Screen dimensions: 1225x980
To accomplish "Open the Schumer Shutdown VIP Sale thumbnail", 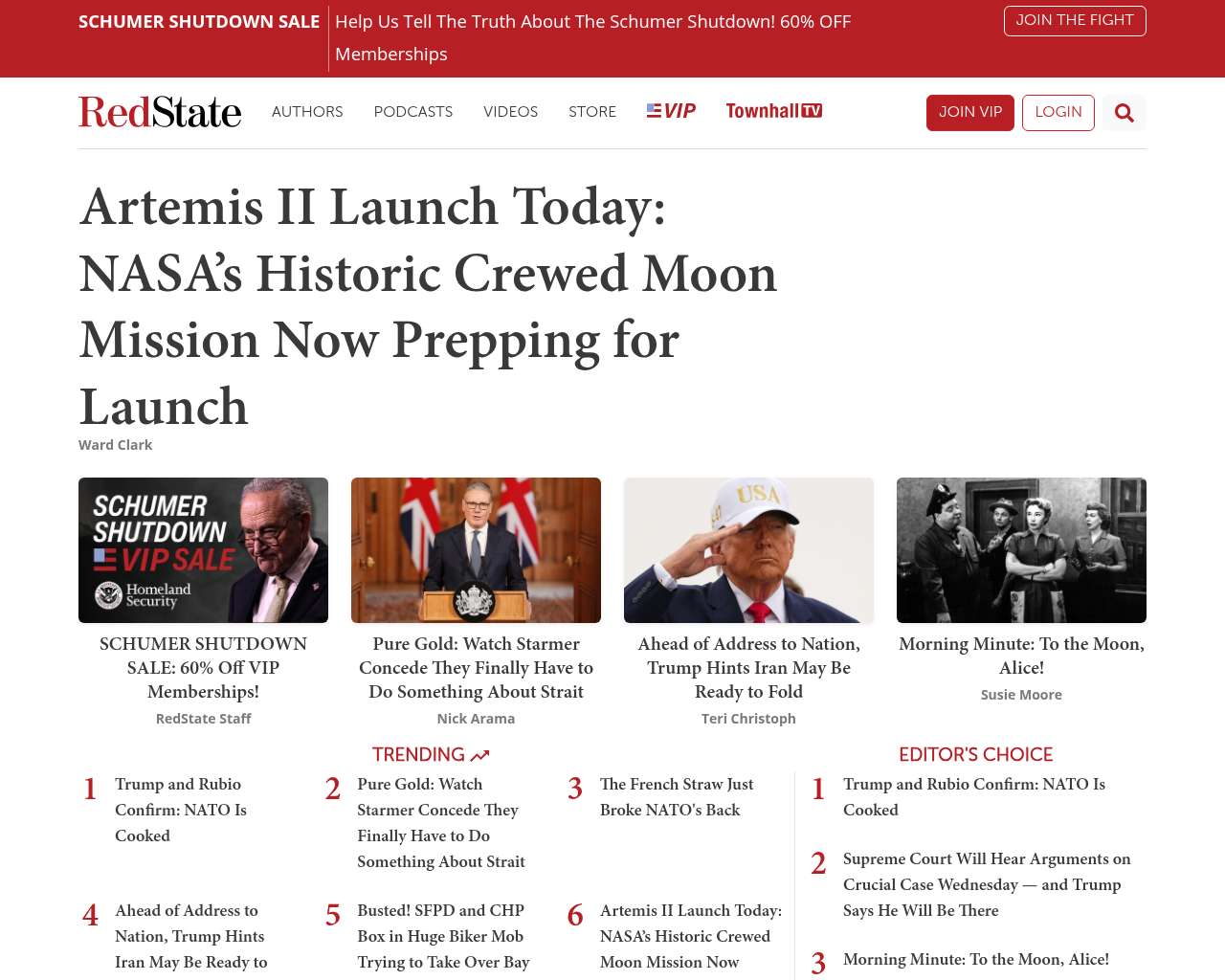I will click(x=203, y=550).
